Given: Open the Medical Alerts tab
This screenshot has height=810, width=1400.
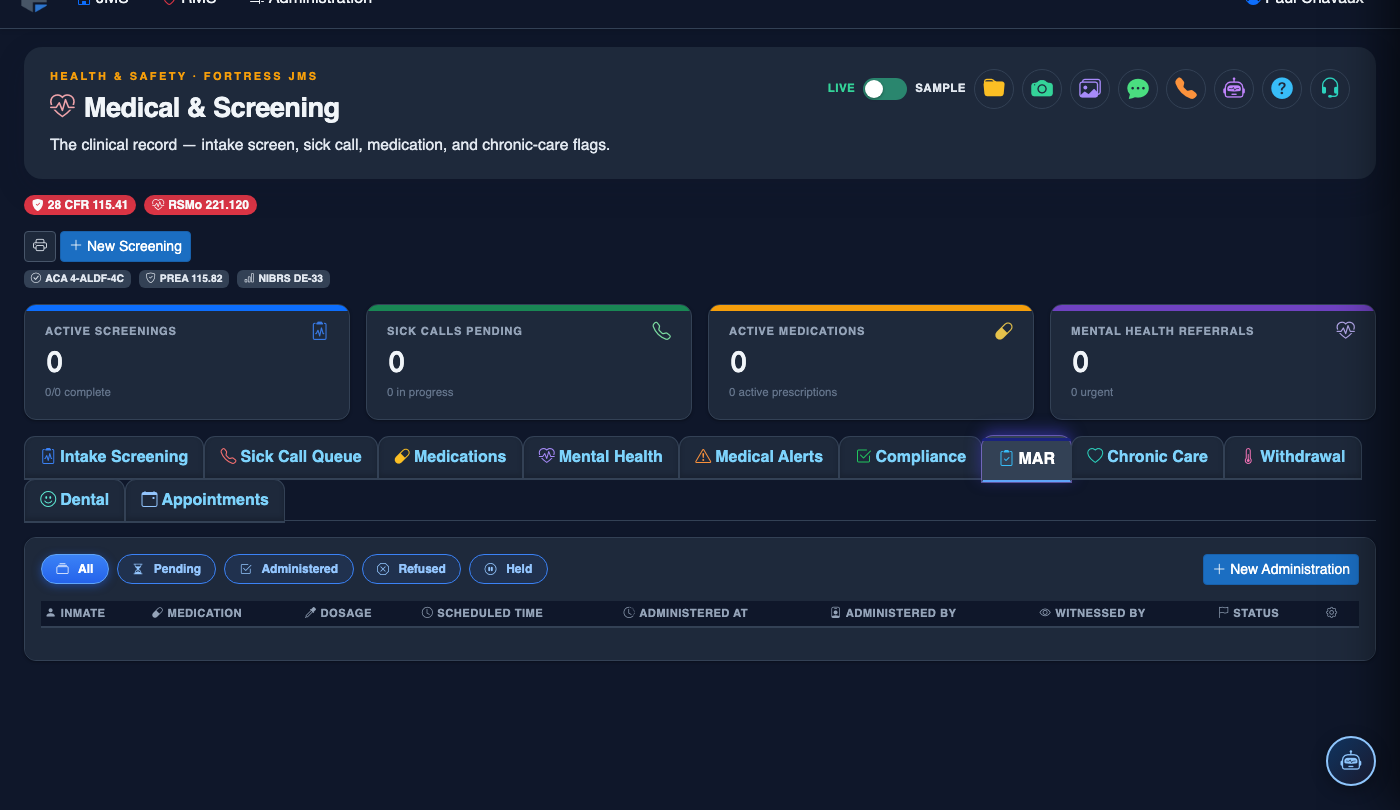Looking at the screenshot, I should click(x=759, y=457).
